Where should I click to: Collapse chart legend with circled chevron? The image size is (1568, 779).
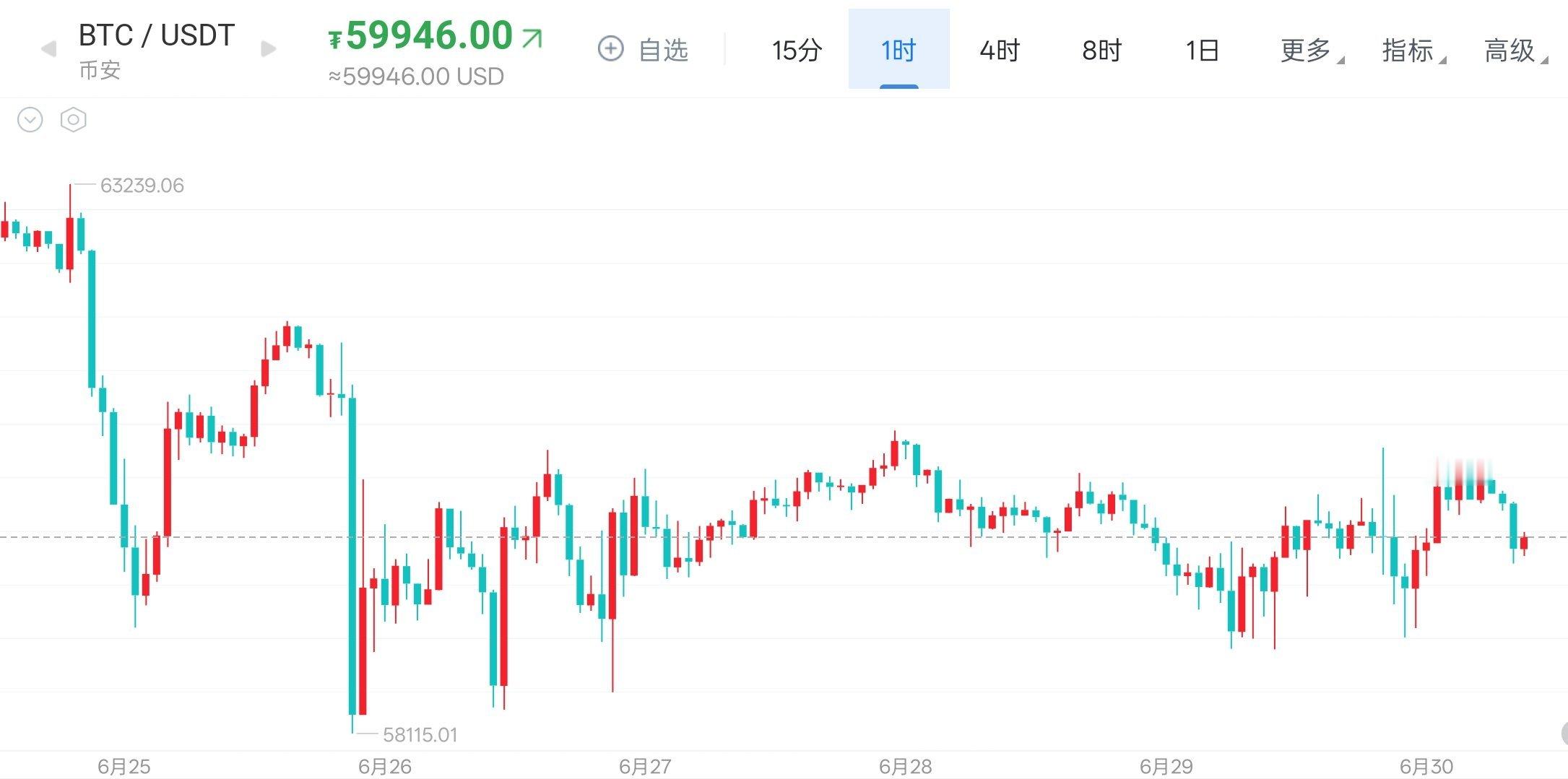30,120
